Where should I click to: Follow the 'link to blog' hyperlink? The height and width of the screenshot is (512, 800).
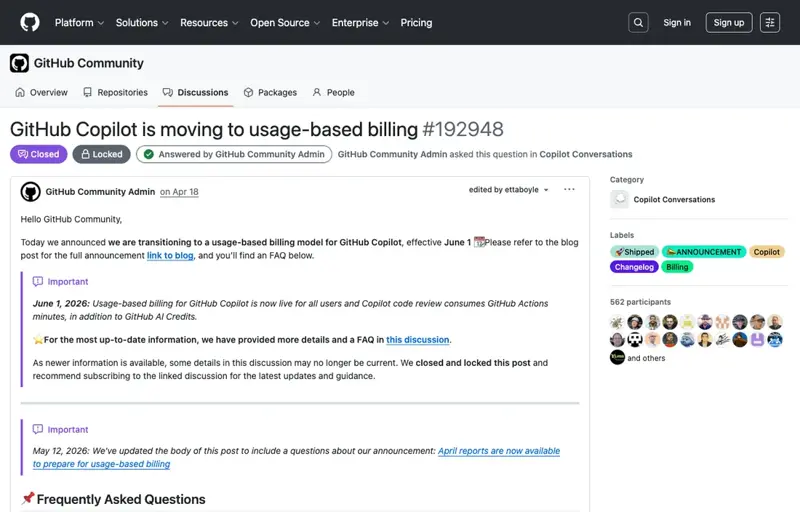point(170,255)
